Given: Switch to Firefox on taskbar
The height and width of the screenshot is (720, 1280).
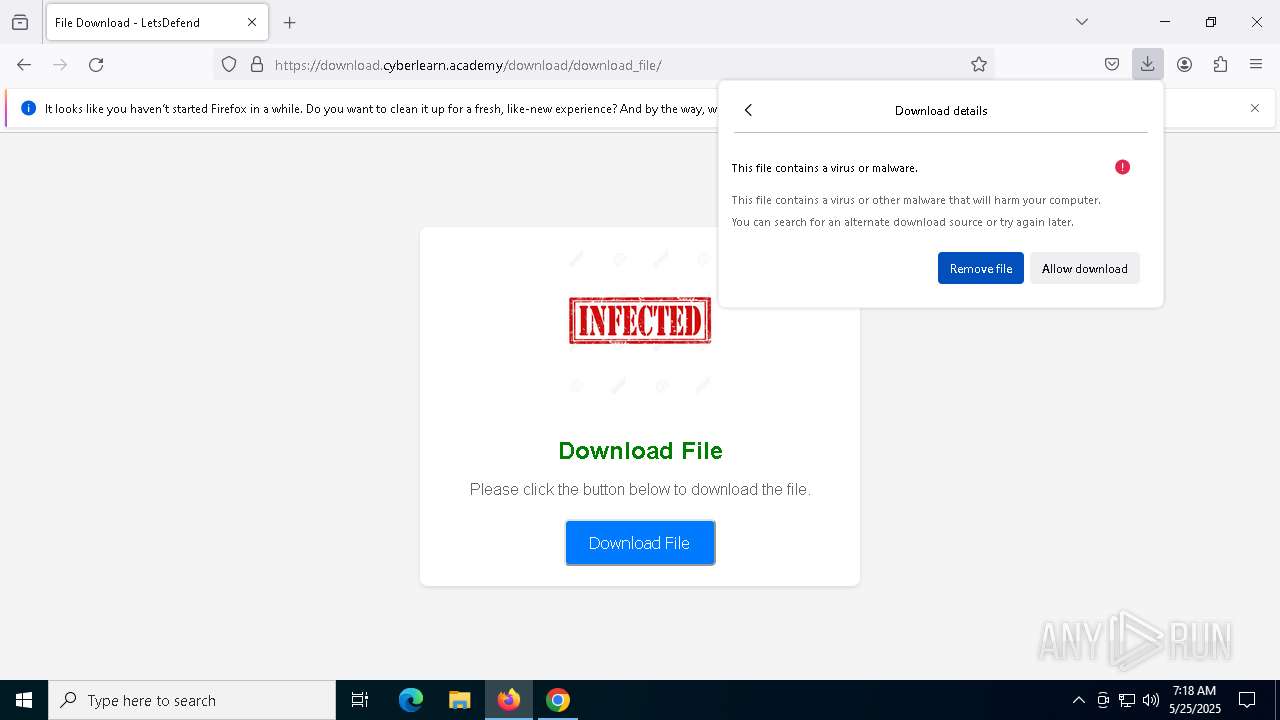Looking at the screenshot, I should coord(509,700).
